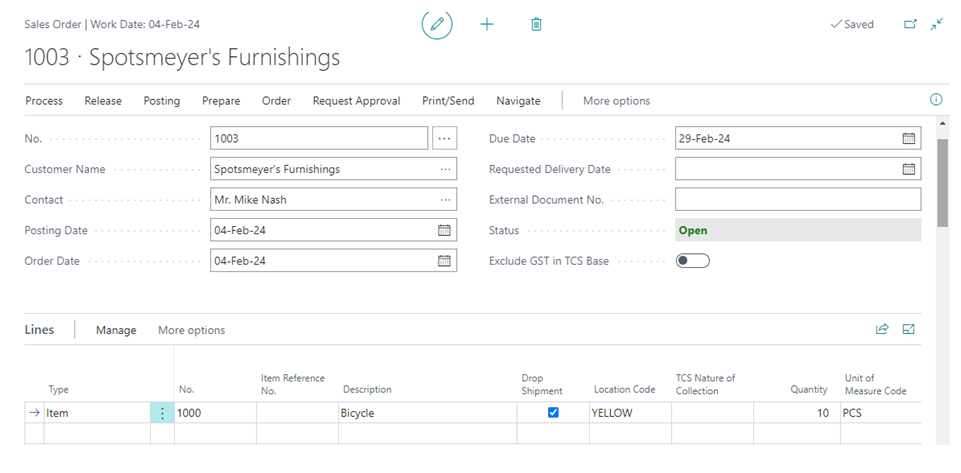Viewport: 961px width, 473px height.
Task: Click the Unit of Measure Code header
Action: coord(875,384)
